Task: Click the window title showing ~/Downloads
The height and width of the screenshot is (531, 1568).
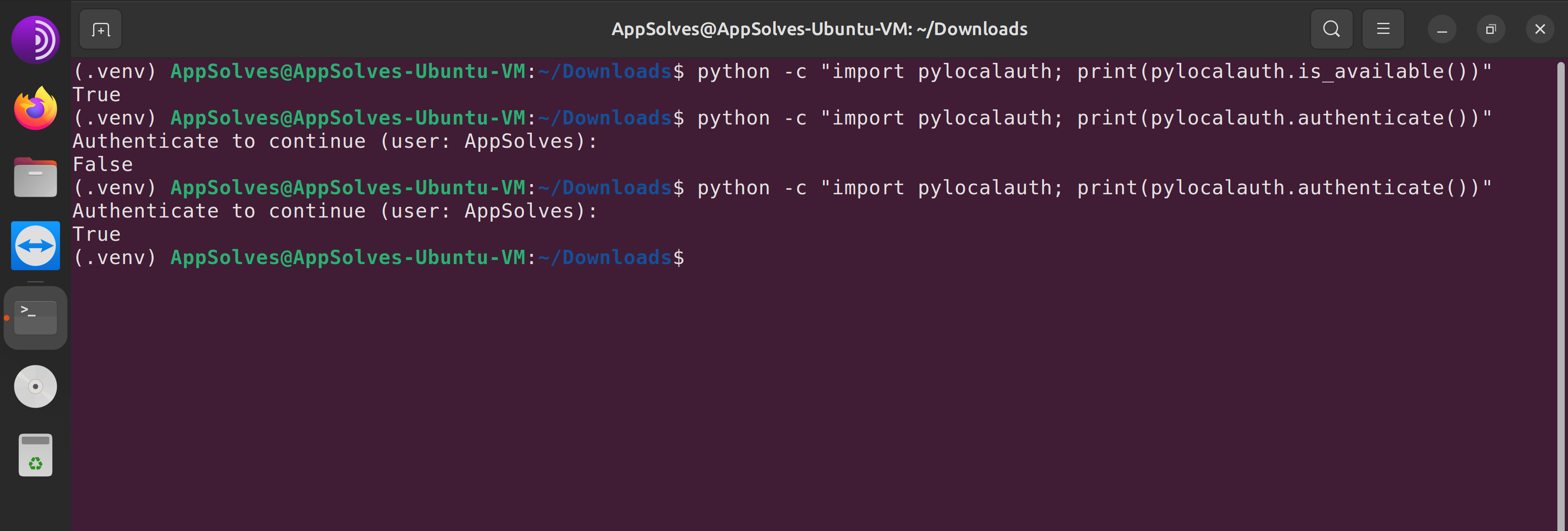Action: (819, 28)
